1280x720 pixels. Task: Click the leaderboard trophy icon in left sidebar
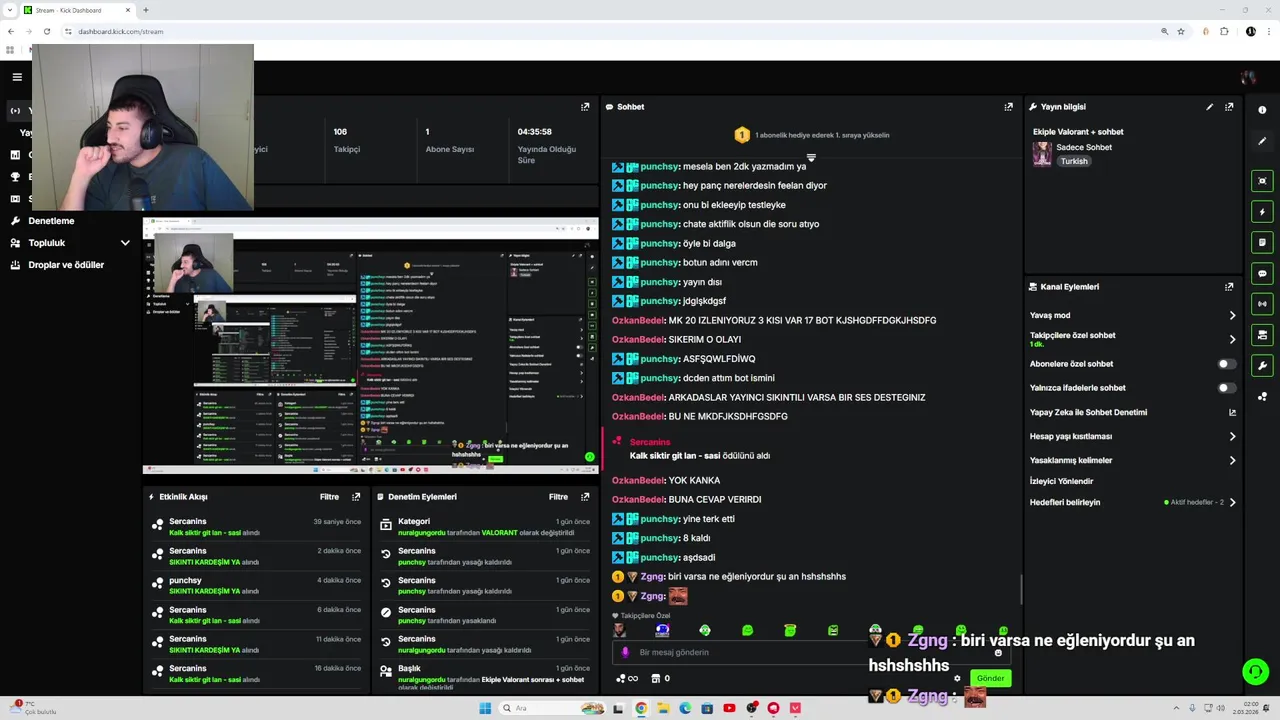pyautogui.click(x=16, y=177)
